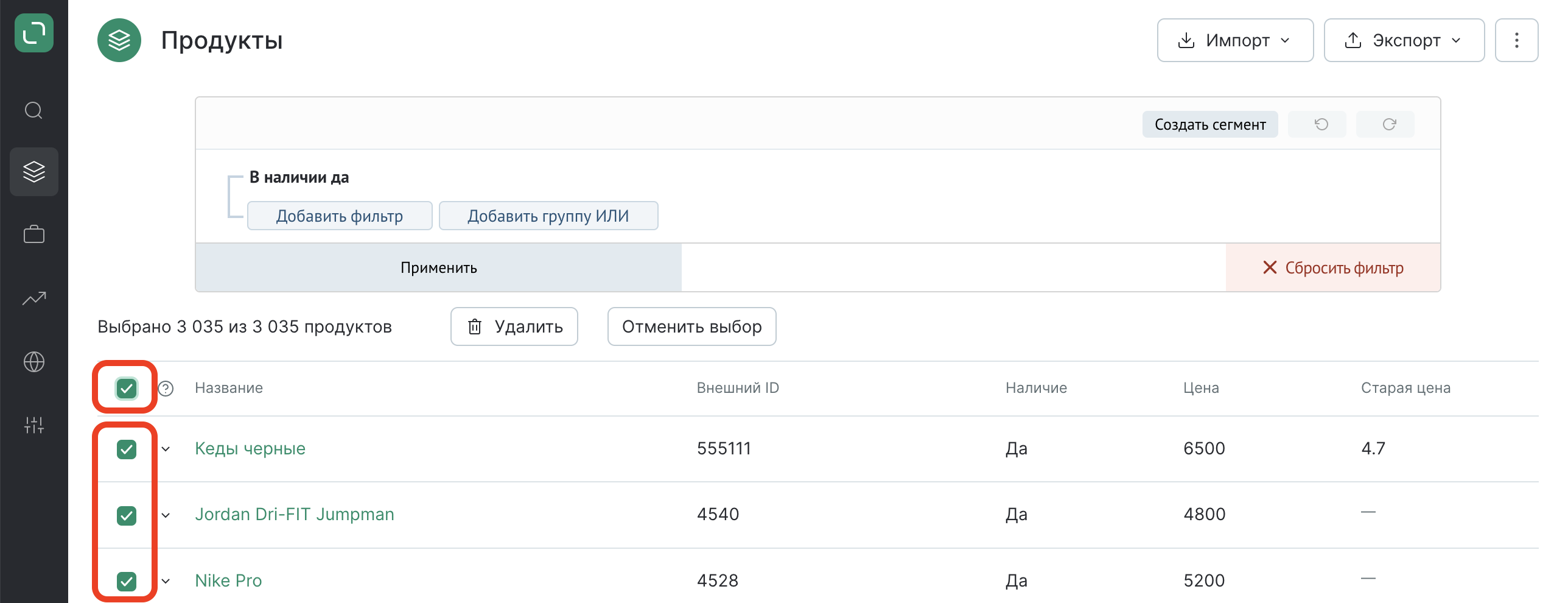Click external ID 4540 cell
The image size is (1568, 603).
click(718, 514)
